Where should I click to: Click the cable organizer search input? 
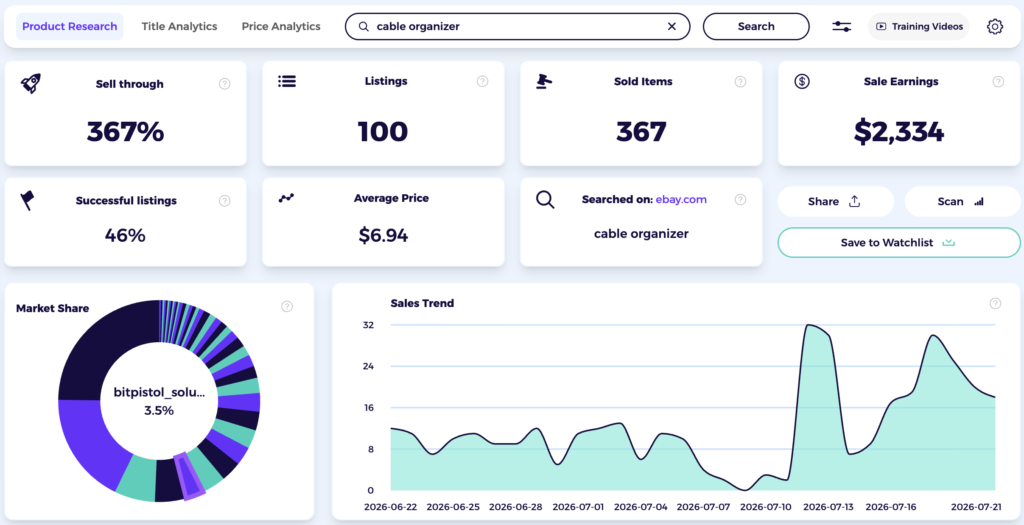tap(517, 27)
